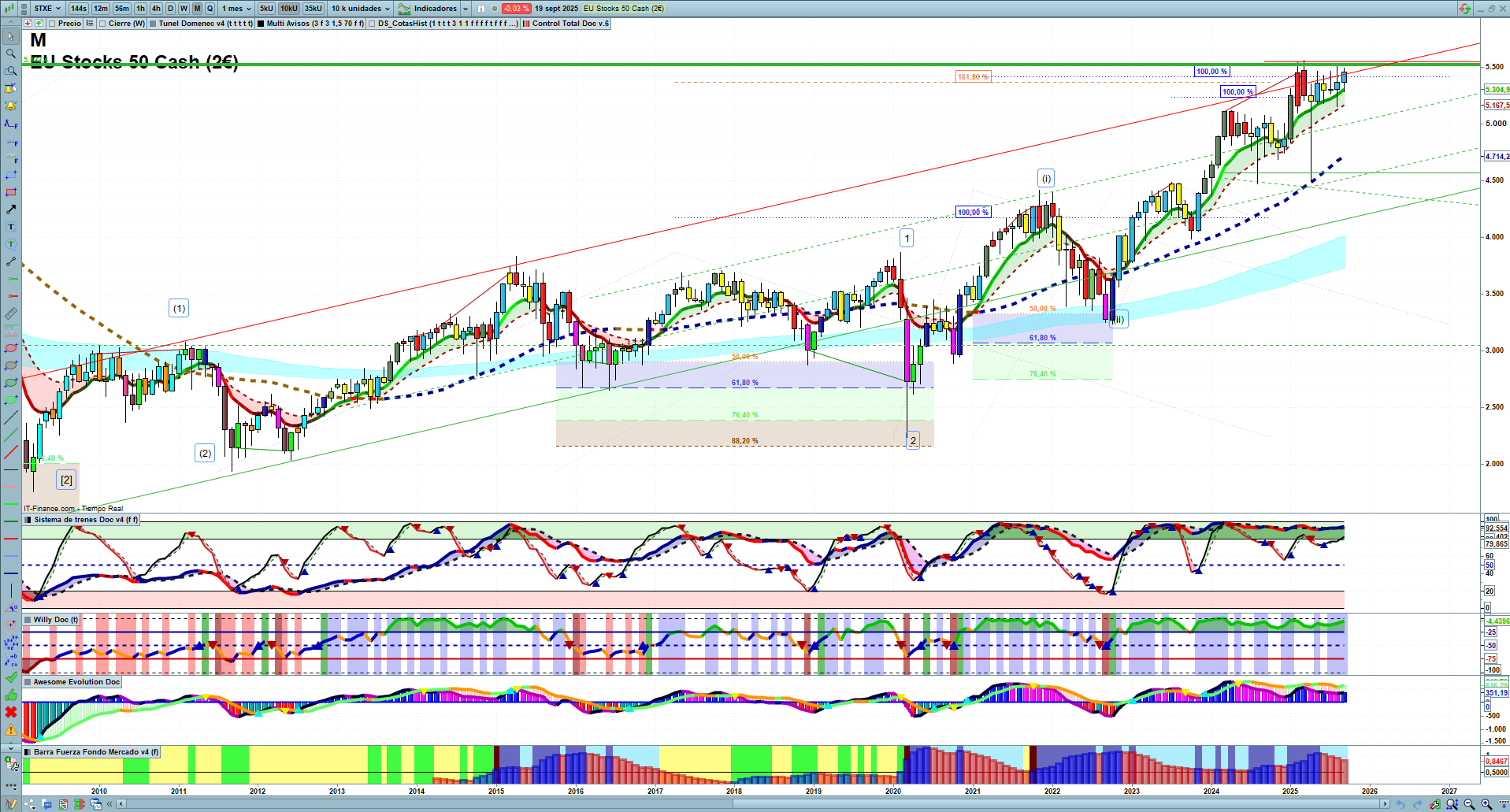Click the info icon beside Indicadores
The image size is (1510, 812).
pos(480,9)
